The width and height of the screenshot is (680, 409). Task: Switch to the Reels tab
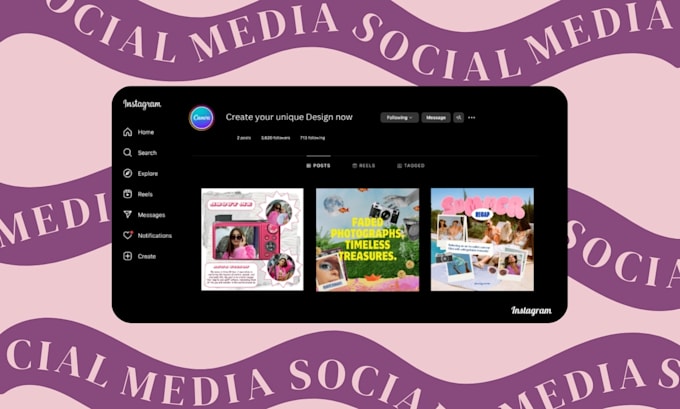click(364, 166)
